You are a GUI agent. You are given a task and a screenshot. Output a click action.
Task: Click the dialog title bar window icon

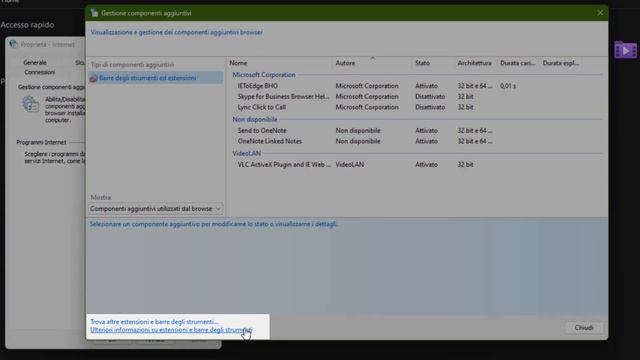(x=94, y=13)
